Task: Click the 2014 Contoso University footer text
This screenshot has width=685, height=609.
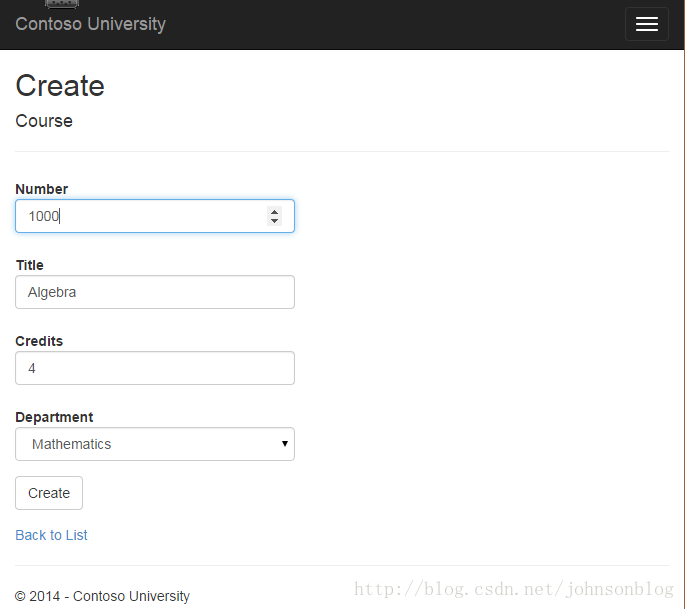Action: click(x=102, y=596)
